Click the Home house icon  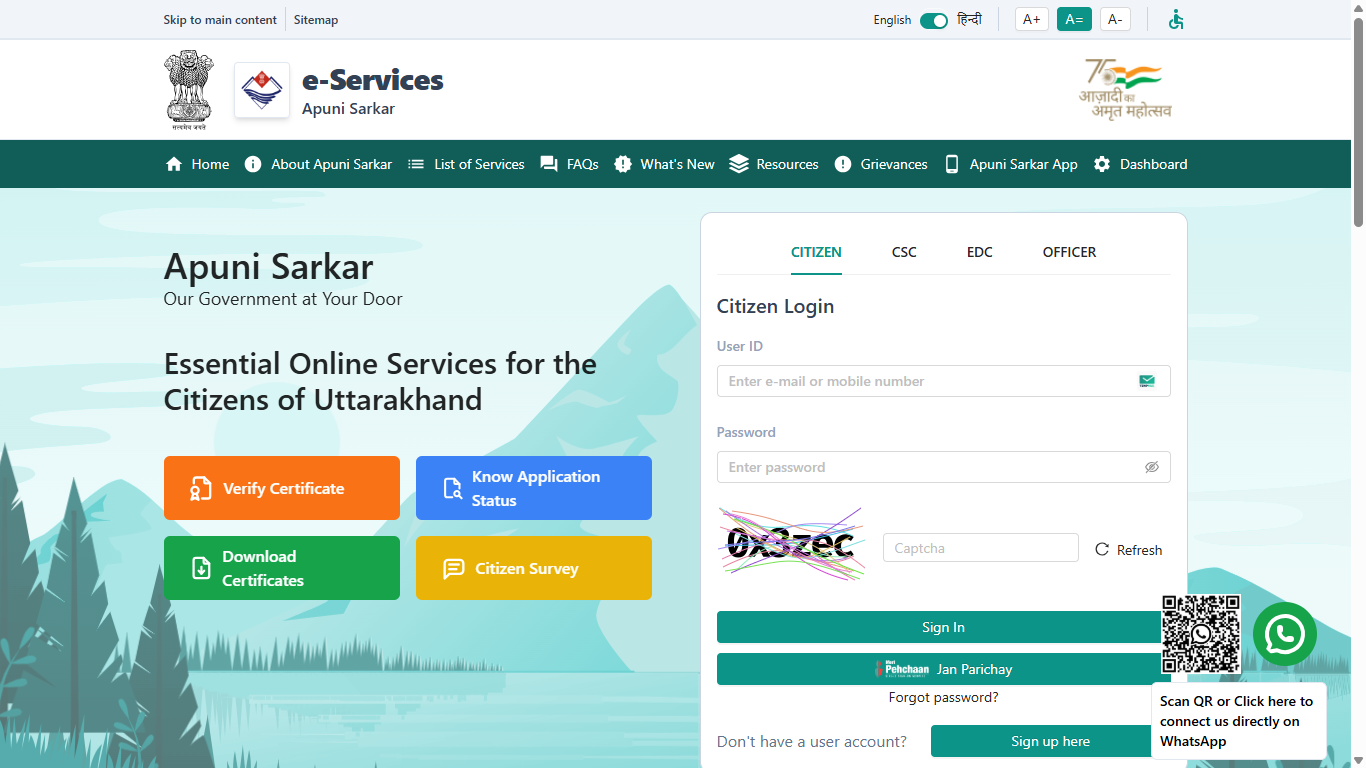coord(174,164)
